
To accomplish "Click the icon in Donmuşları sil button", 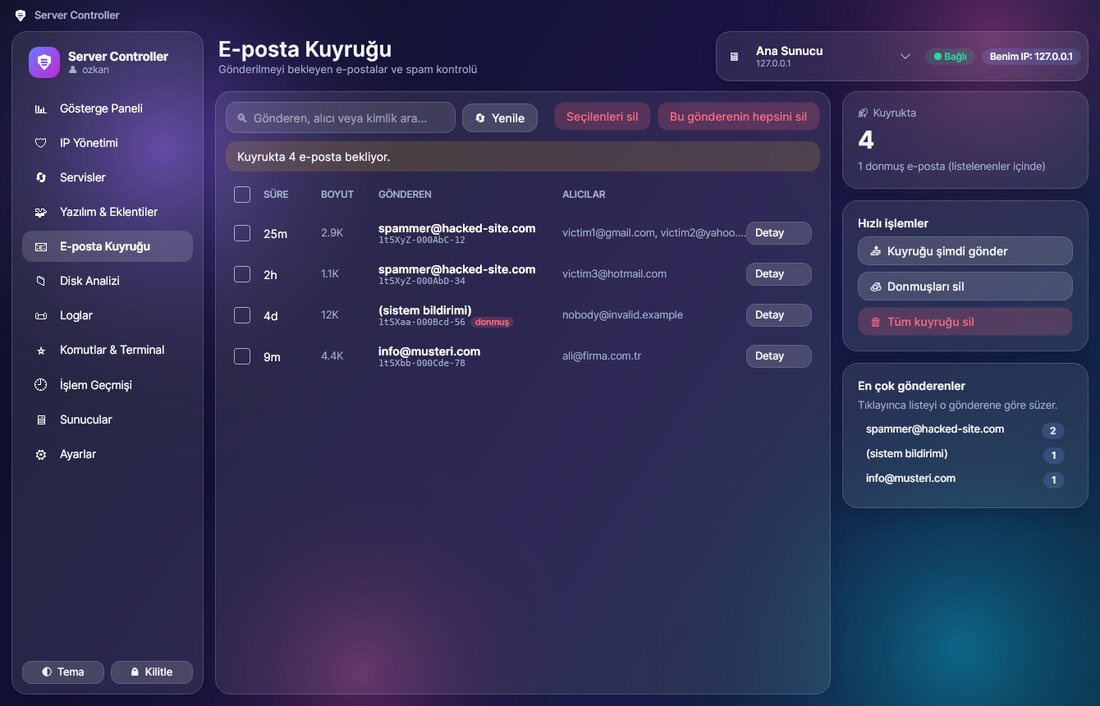I will [x=876, y=286].
